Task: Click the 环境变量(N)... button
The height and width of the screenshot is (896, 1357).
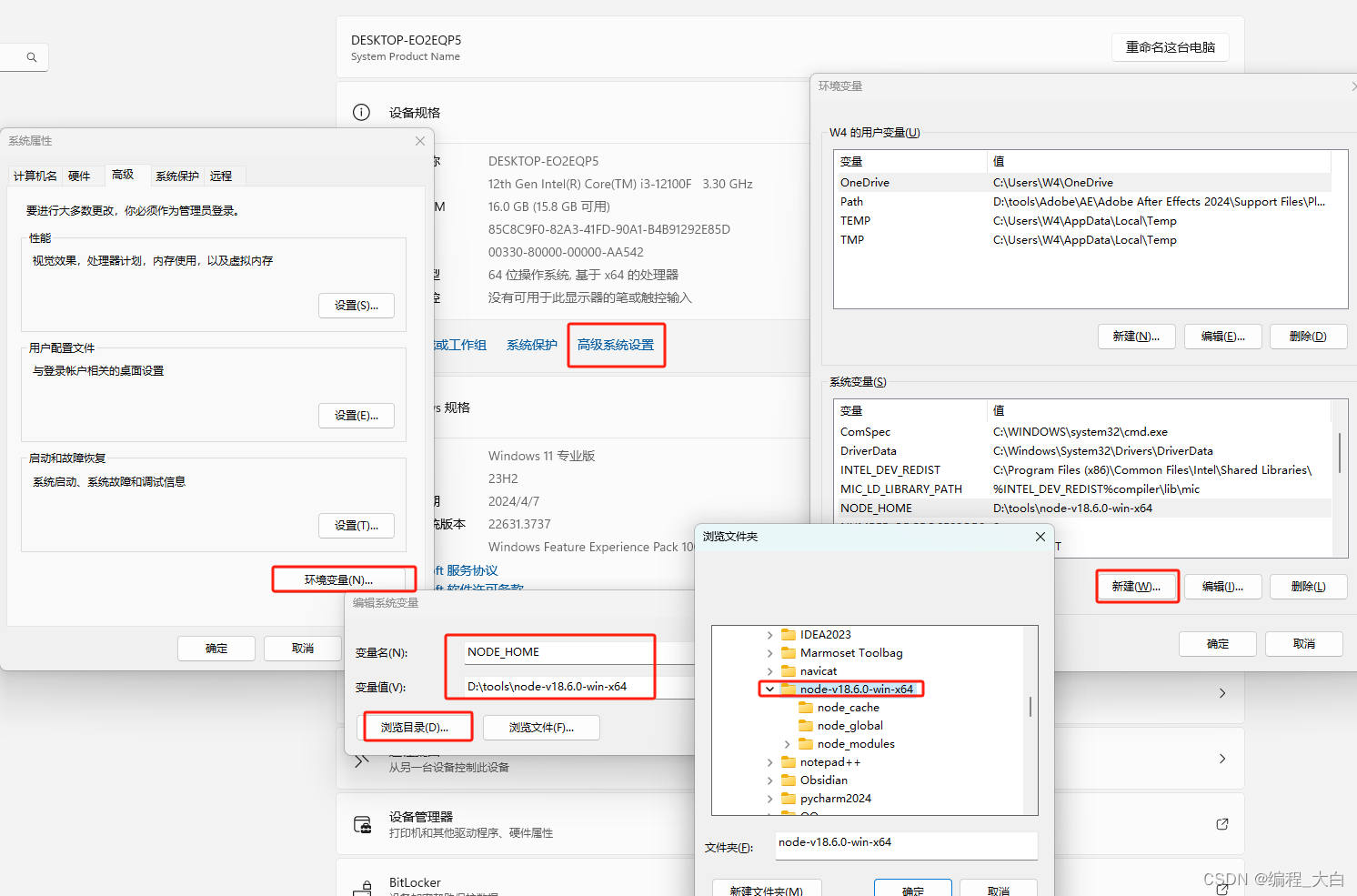Action: coord(338,579)
